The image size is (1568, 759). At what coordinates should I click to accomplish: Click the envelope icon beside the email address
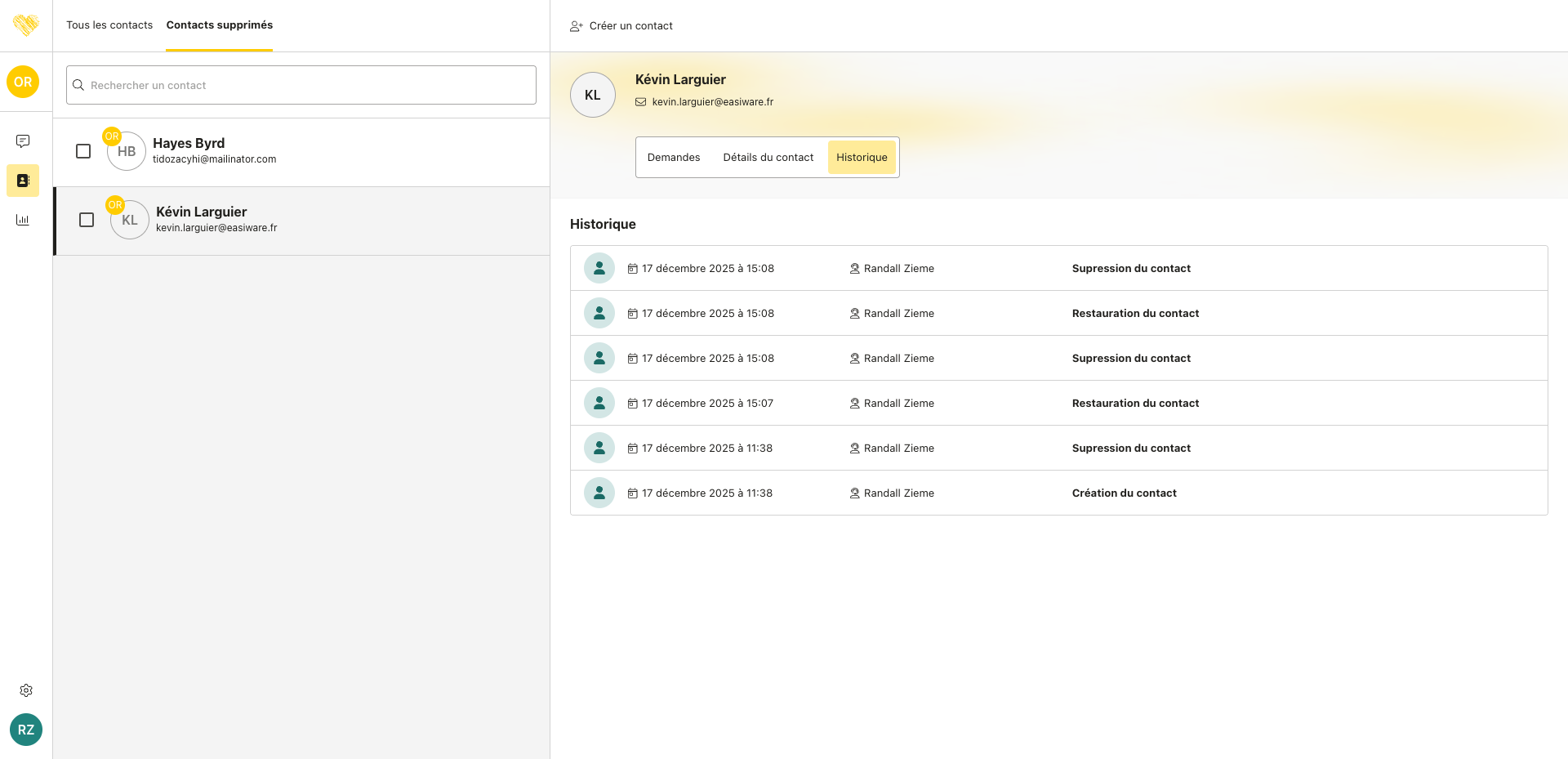[641, 102]
